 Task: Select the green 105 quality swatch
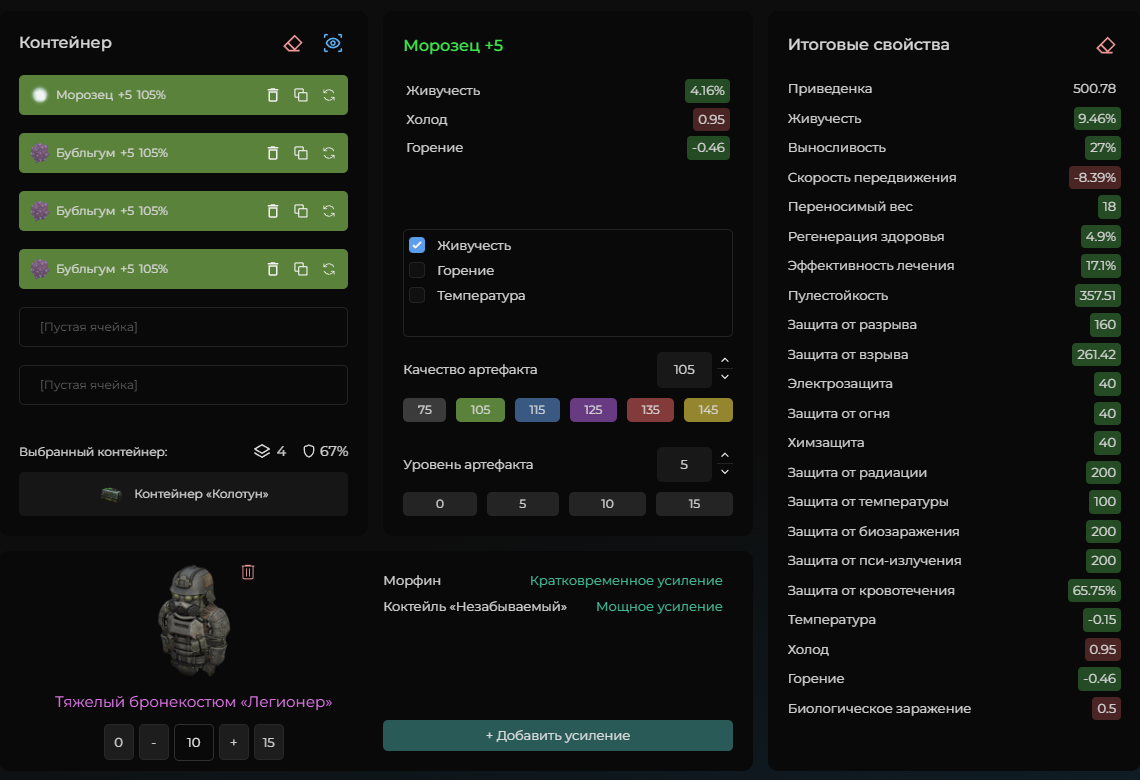click(x=480, y=410)
